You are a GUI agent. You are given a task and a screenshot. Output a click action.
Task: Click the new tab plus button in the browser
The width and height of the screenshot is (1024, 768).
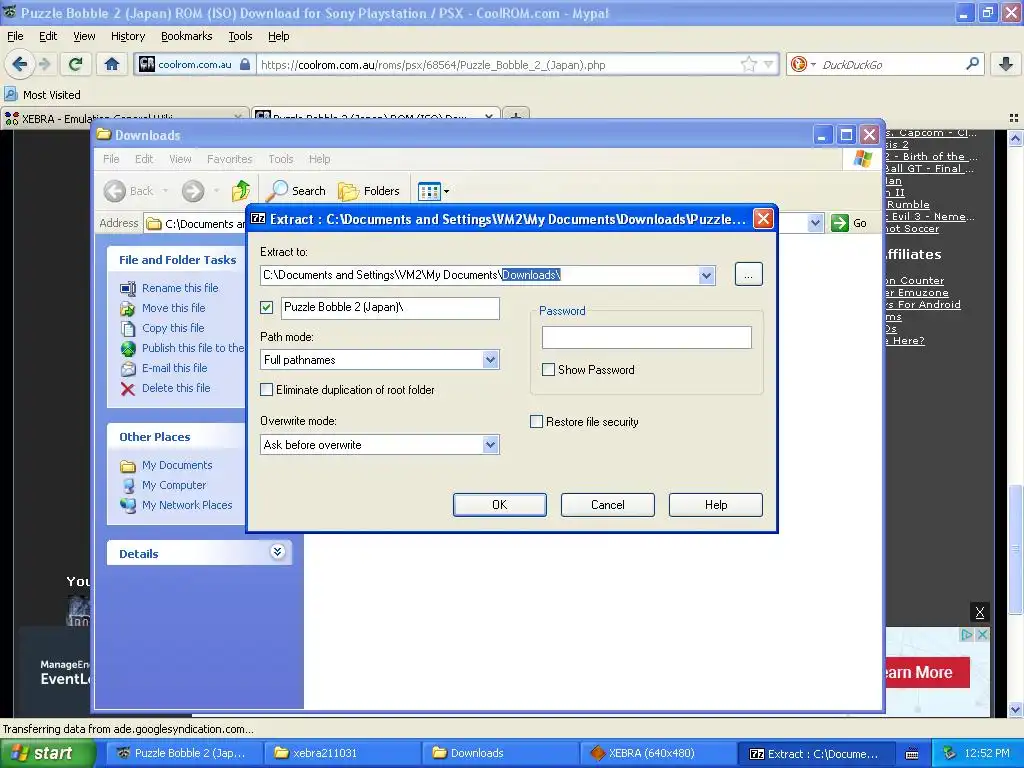click(515, 116)
